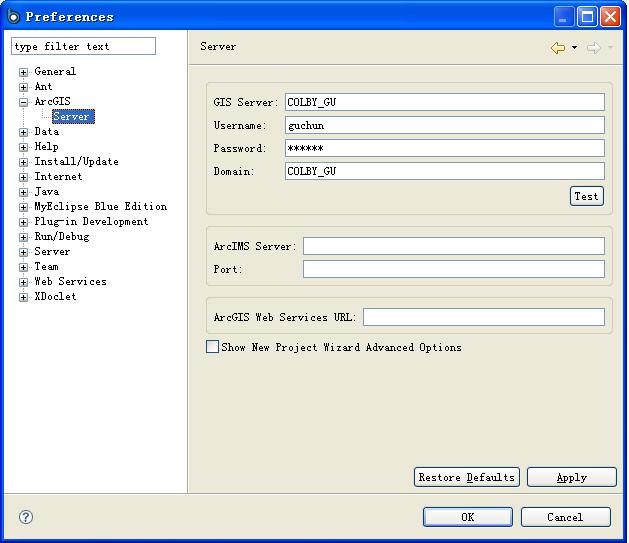Select the XDoclet category
This screenshot has height=543, width=629.
55,296
